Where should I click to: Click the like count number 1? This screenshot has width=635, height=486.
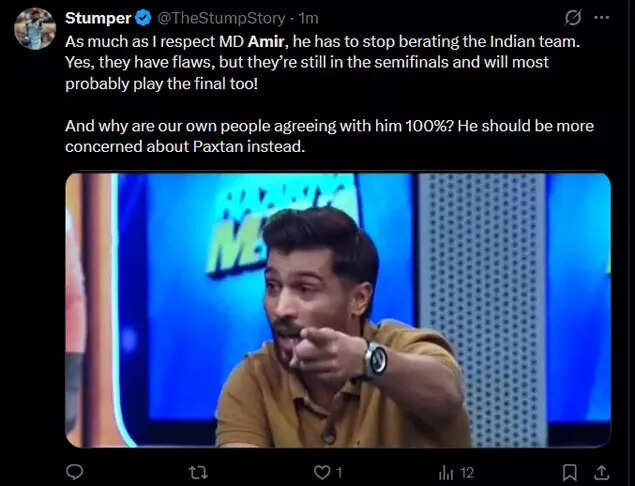(339, 471)
